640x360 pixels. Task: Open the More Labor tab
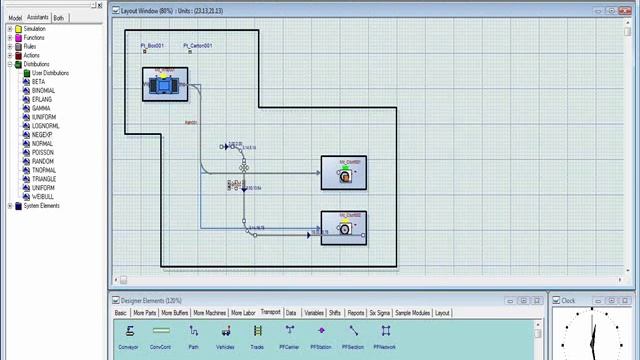pyautogui.click(x=243, y=313)
